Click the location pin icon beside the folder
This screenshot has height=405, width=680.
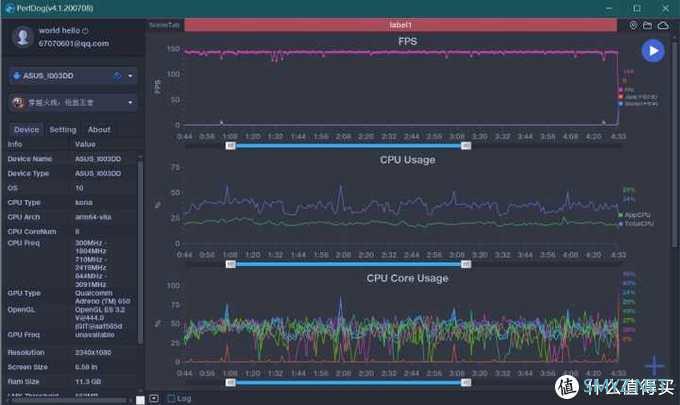(634, 26)
